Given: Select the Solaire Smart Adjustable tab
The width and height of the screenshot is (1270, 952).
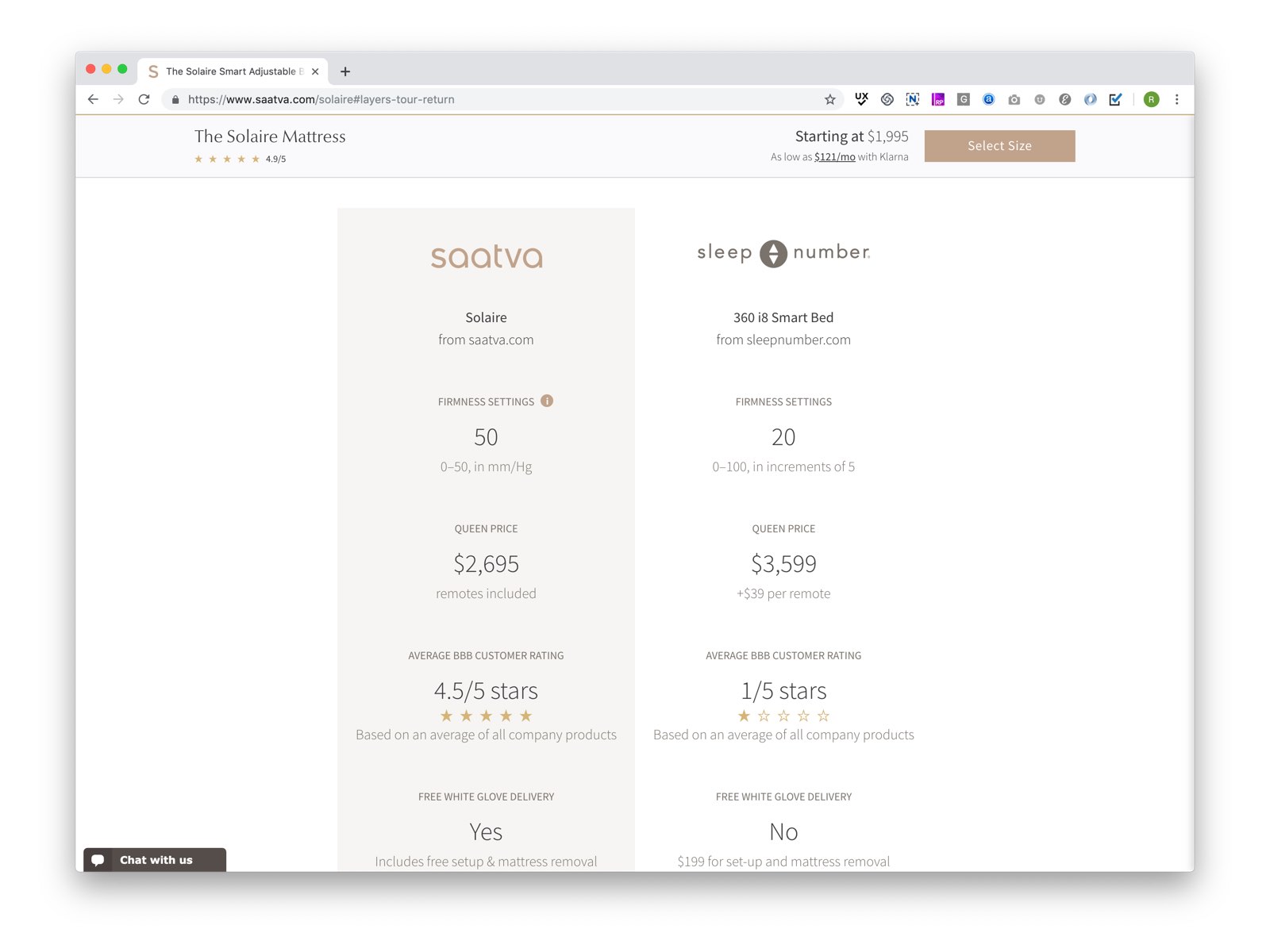Looking at the screenshot, I should coord(230,71).
